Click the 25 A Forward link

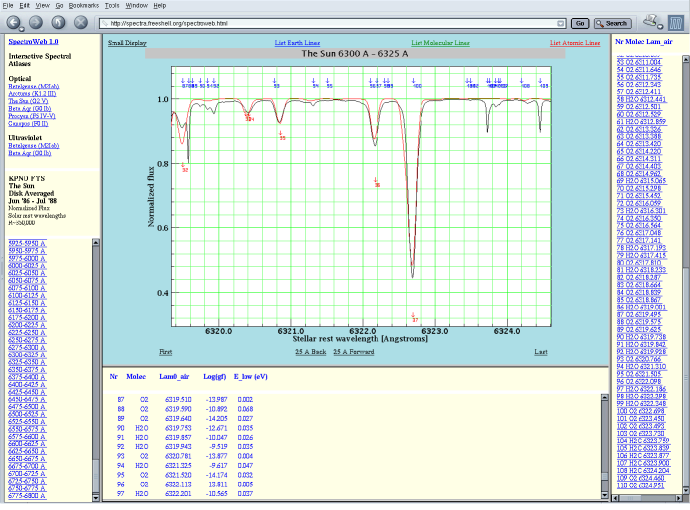point(354,352)
